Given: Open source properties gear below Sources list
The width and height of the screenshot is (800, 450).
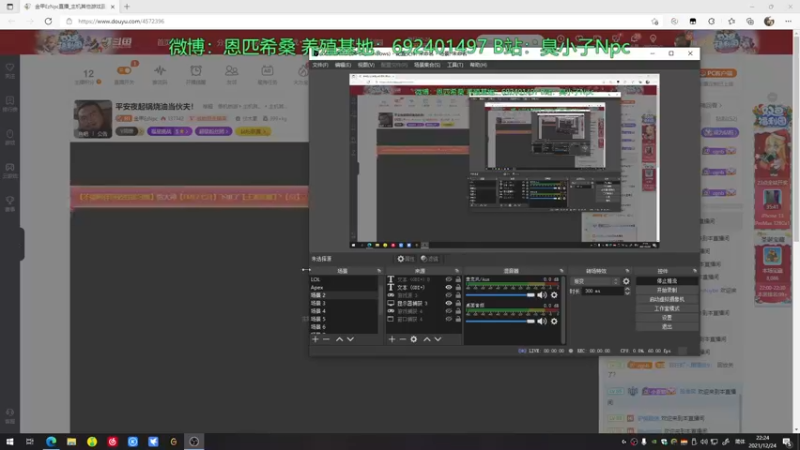Looking at the screenshot, I should 414,339.
